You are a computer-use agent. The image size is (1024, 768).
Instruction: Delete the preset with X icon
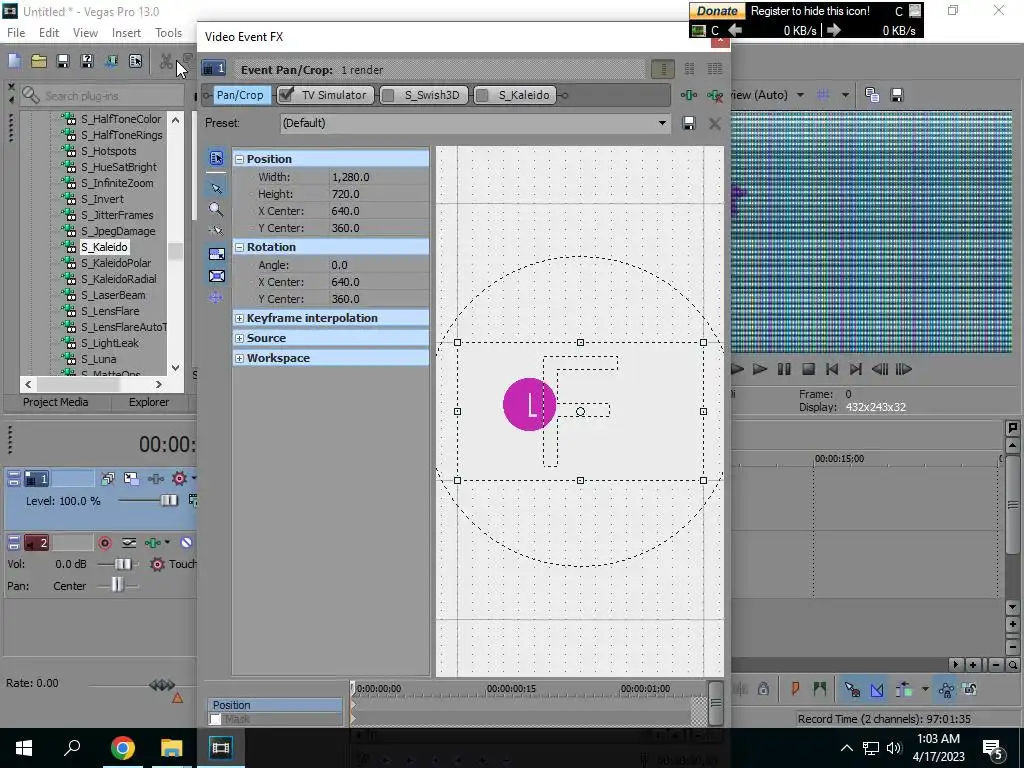pos(714,123)
